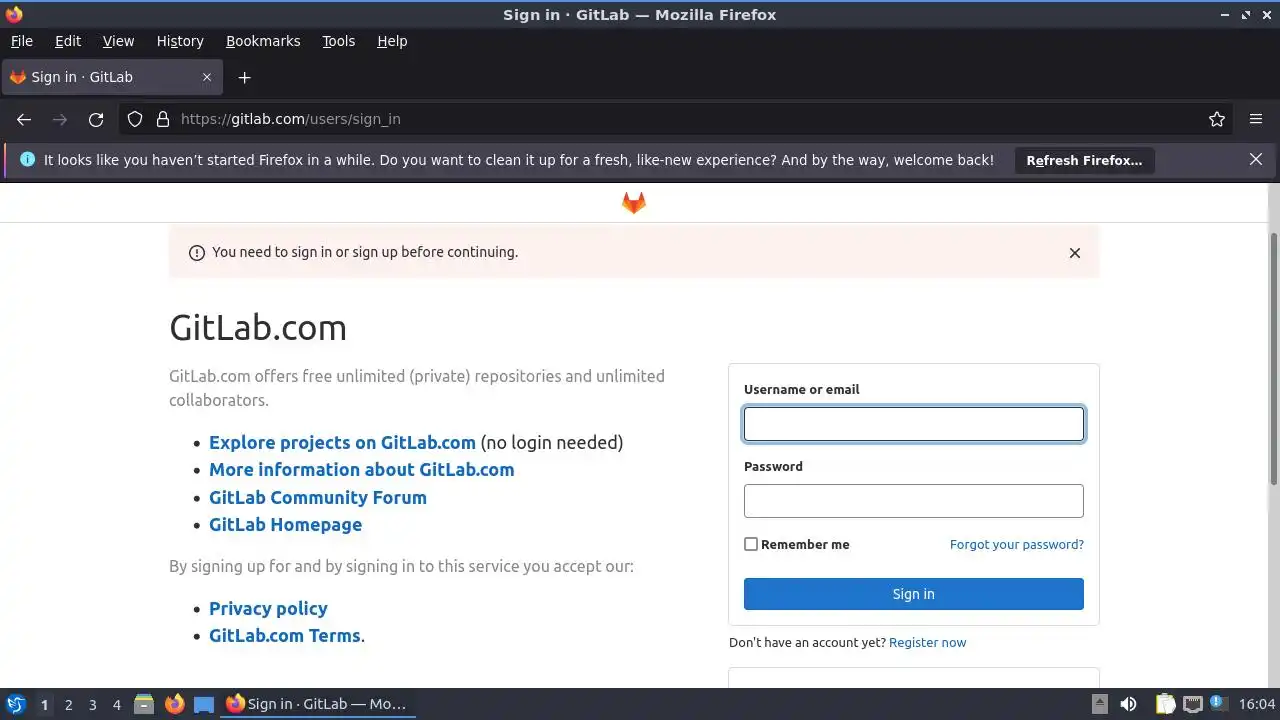Click the info icon in notification bar

click(x=27, y=160)
